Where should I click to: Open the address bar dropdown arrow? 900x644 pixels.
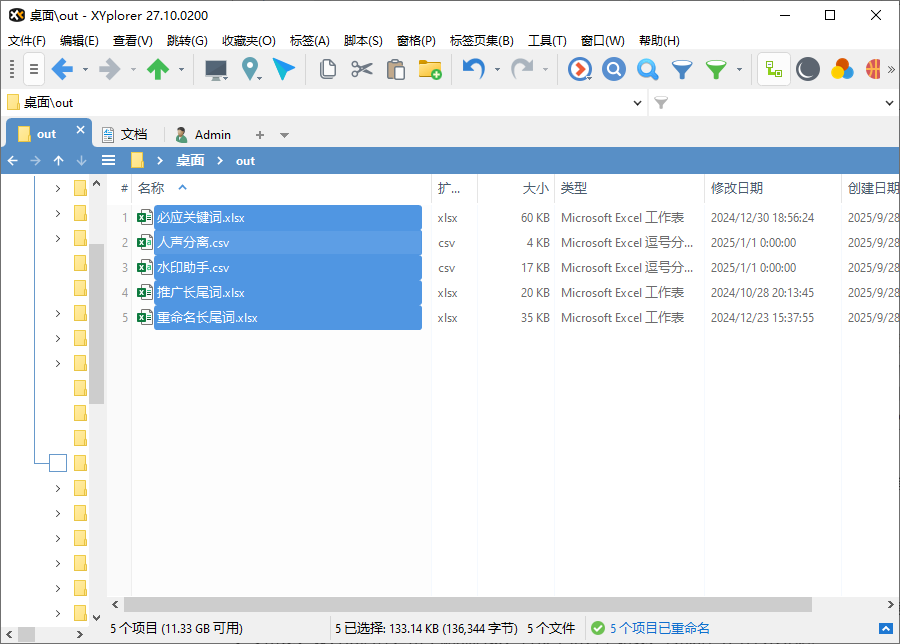coord(639,103)
